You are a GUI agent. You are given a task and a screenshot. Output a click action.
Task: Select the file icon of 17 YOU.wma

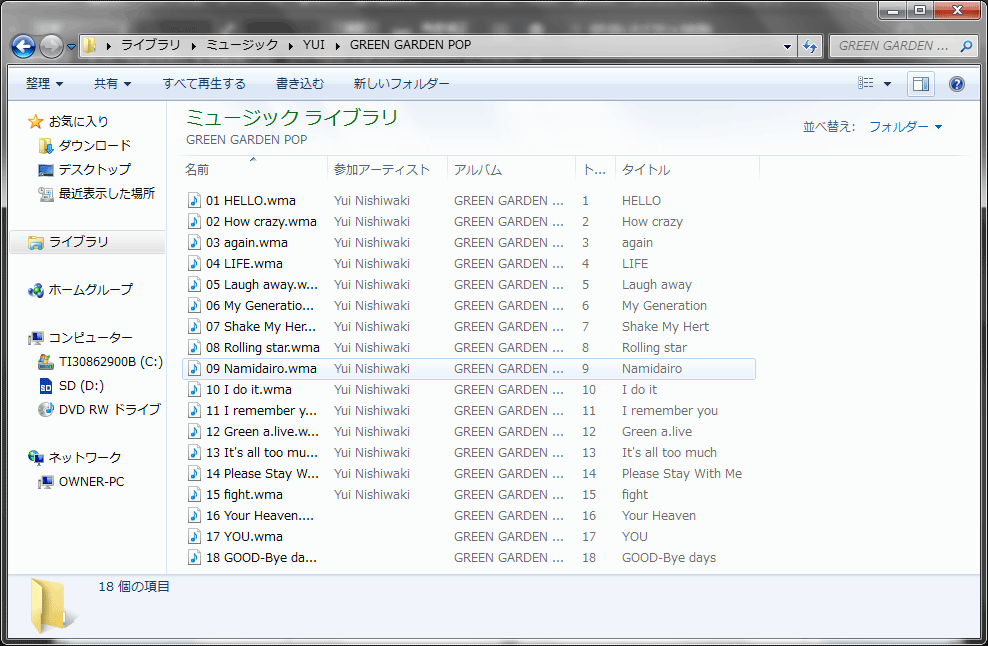(x=195, y=536)
